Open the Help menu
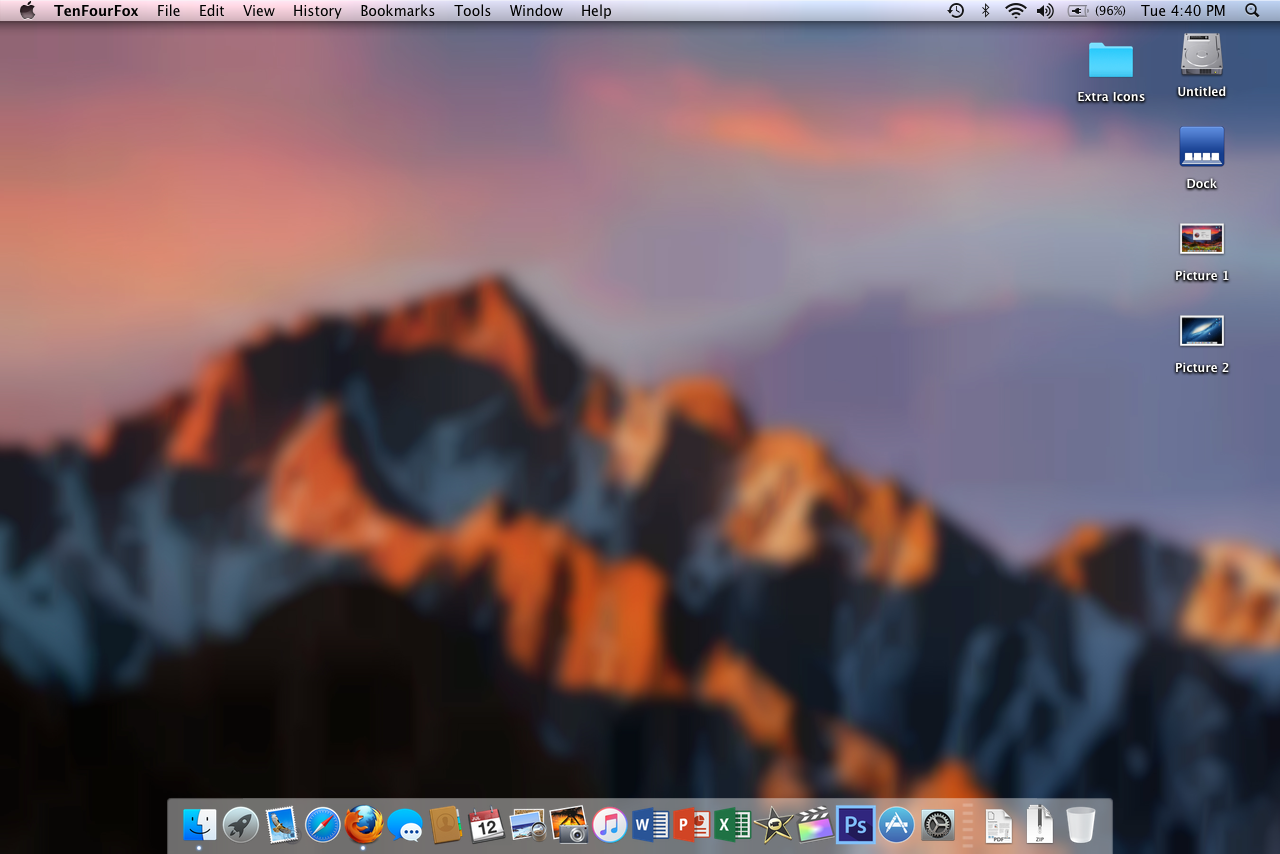The height and width of the screenshot is (854, 1280). (x=596, y=11)
